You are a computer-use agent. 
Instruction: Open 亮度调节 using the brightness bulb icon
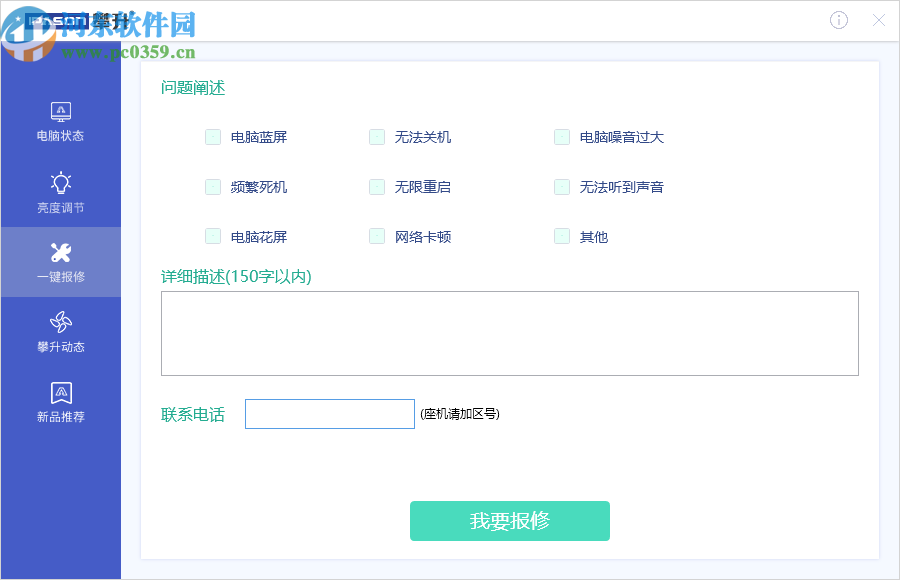[x=61, y=184]
